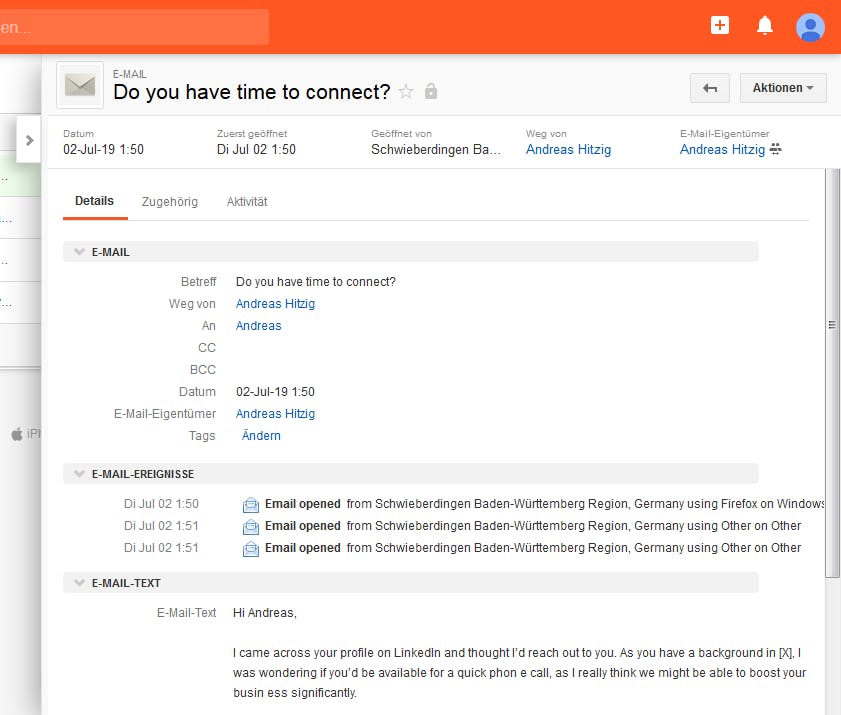Click the envelope icon on the first Email opened event

point(251,504)
